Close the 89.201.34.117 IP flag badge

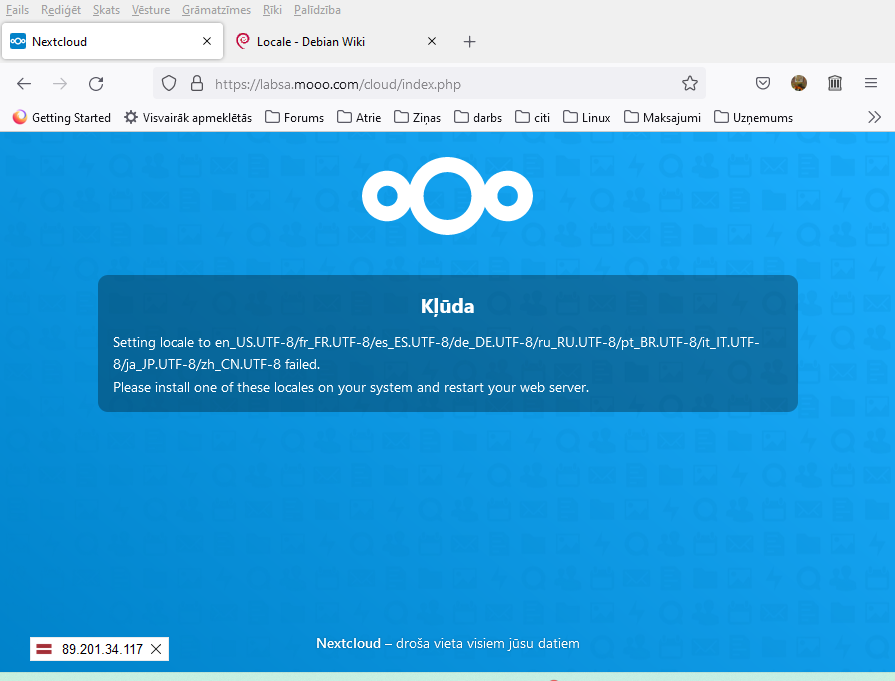pyautogui.click(x=156, y=649)
